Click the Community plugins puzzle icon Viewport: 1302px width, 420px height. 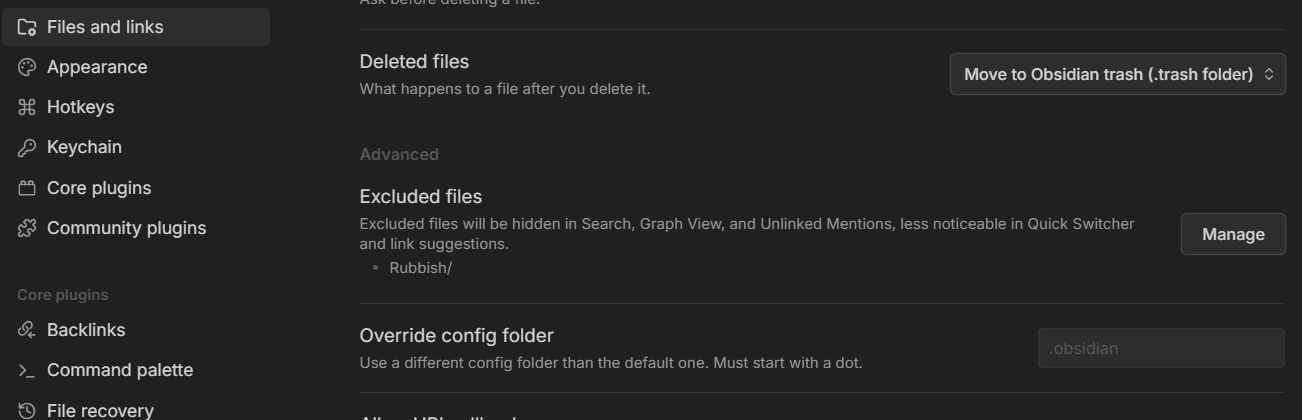click(x=27, y=228)
